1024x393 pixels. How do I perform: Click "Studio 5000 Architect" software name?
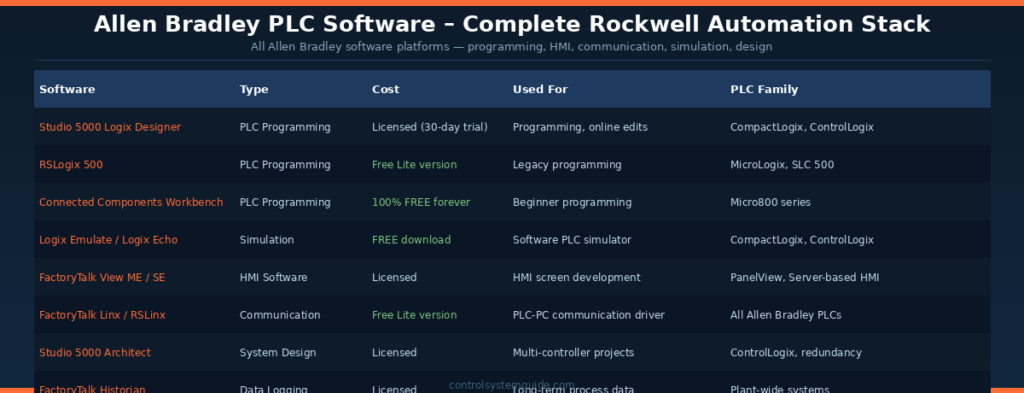[95, 353]
